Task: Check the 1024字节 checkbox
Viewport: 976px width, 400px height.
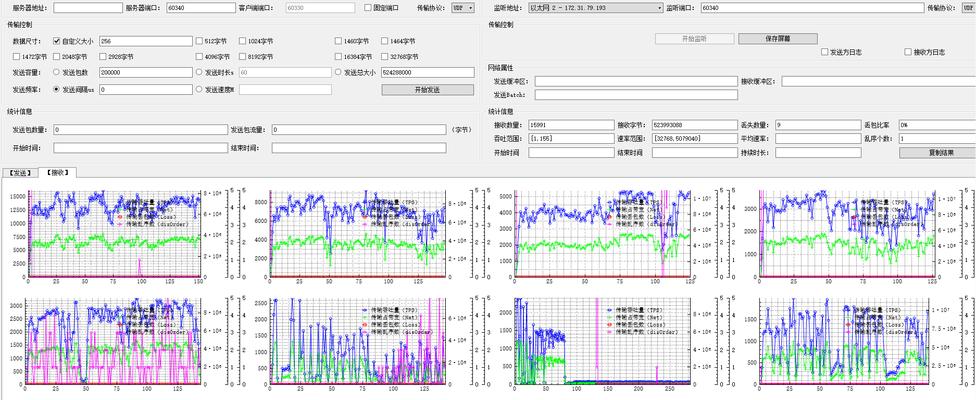Action: point(242,41)
